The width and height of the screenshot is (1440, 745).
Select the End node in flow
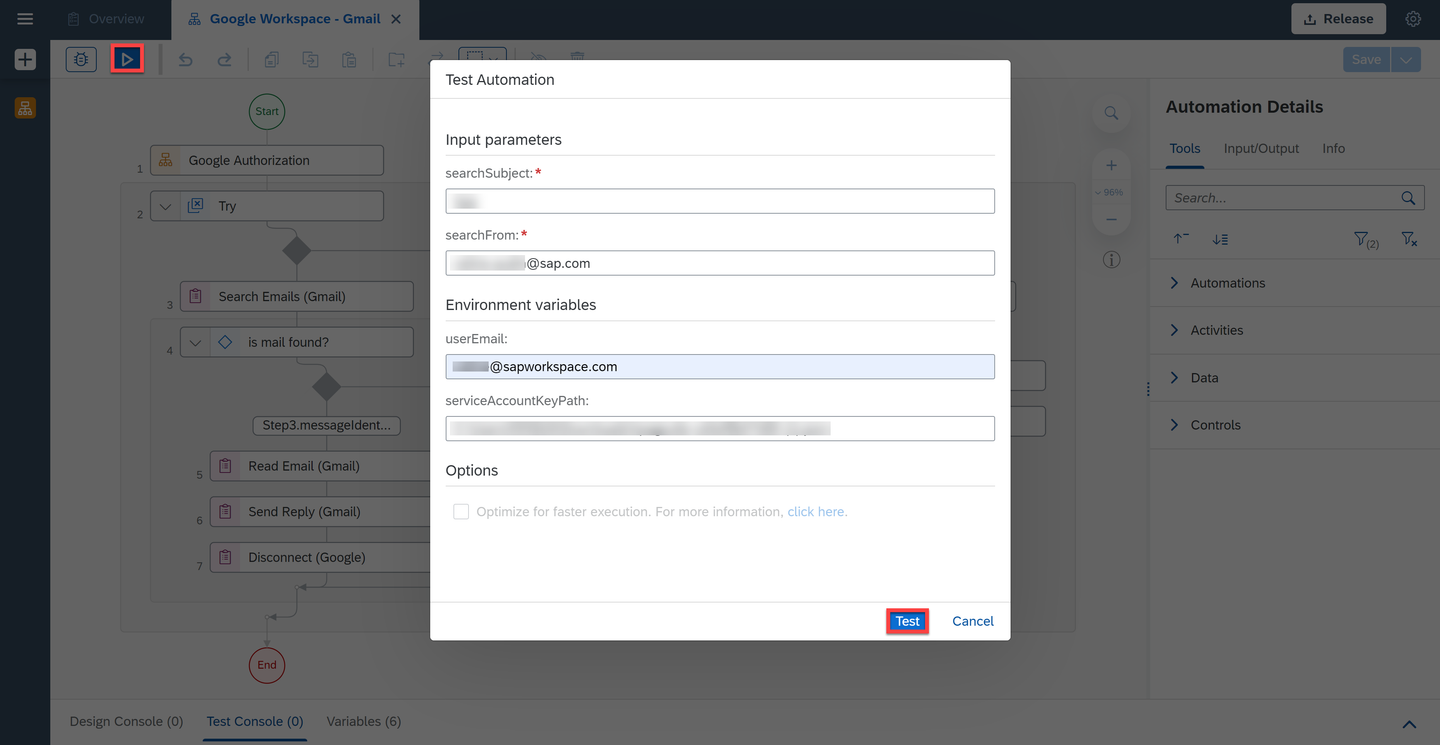(x=267, y=665)
